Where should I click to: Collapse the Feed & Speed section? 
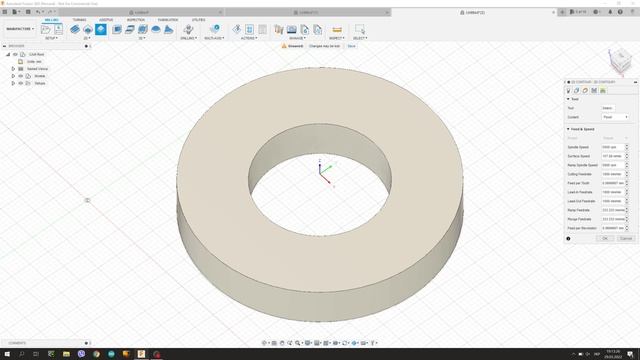click(568, 129)
